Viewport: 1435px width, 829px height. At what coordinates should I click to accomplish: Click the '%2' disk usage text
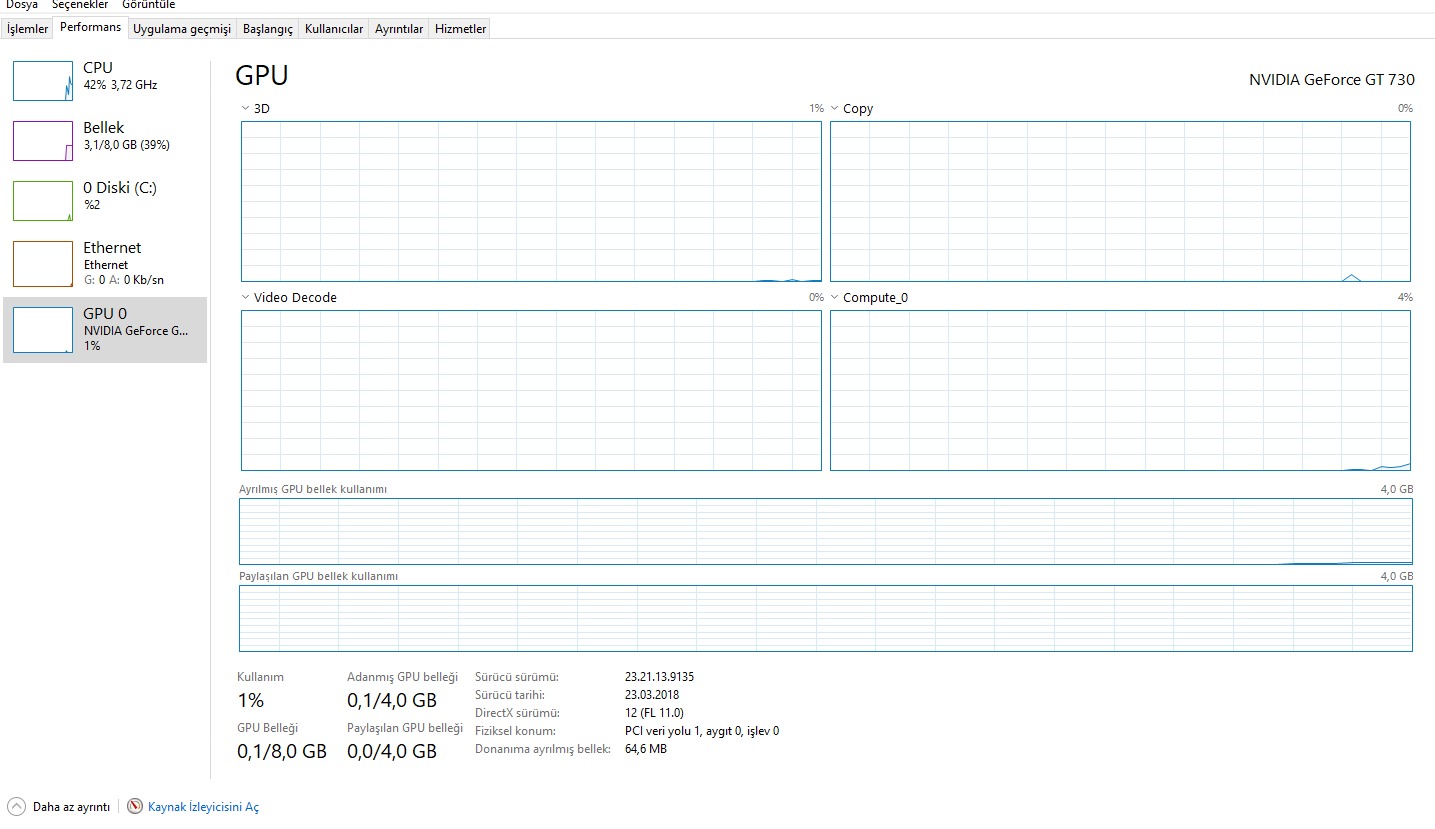pyautogui.click(x=92, y=205)
